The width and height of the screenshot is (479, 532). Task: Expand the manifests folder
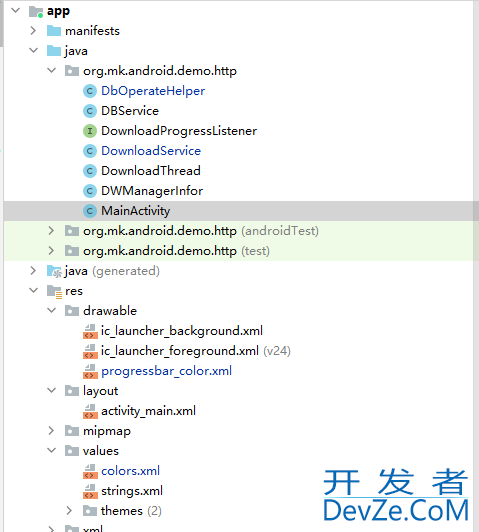point(33,31)
